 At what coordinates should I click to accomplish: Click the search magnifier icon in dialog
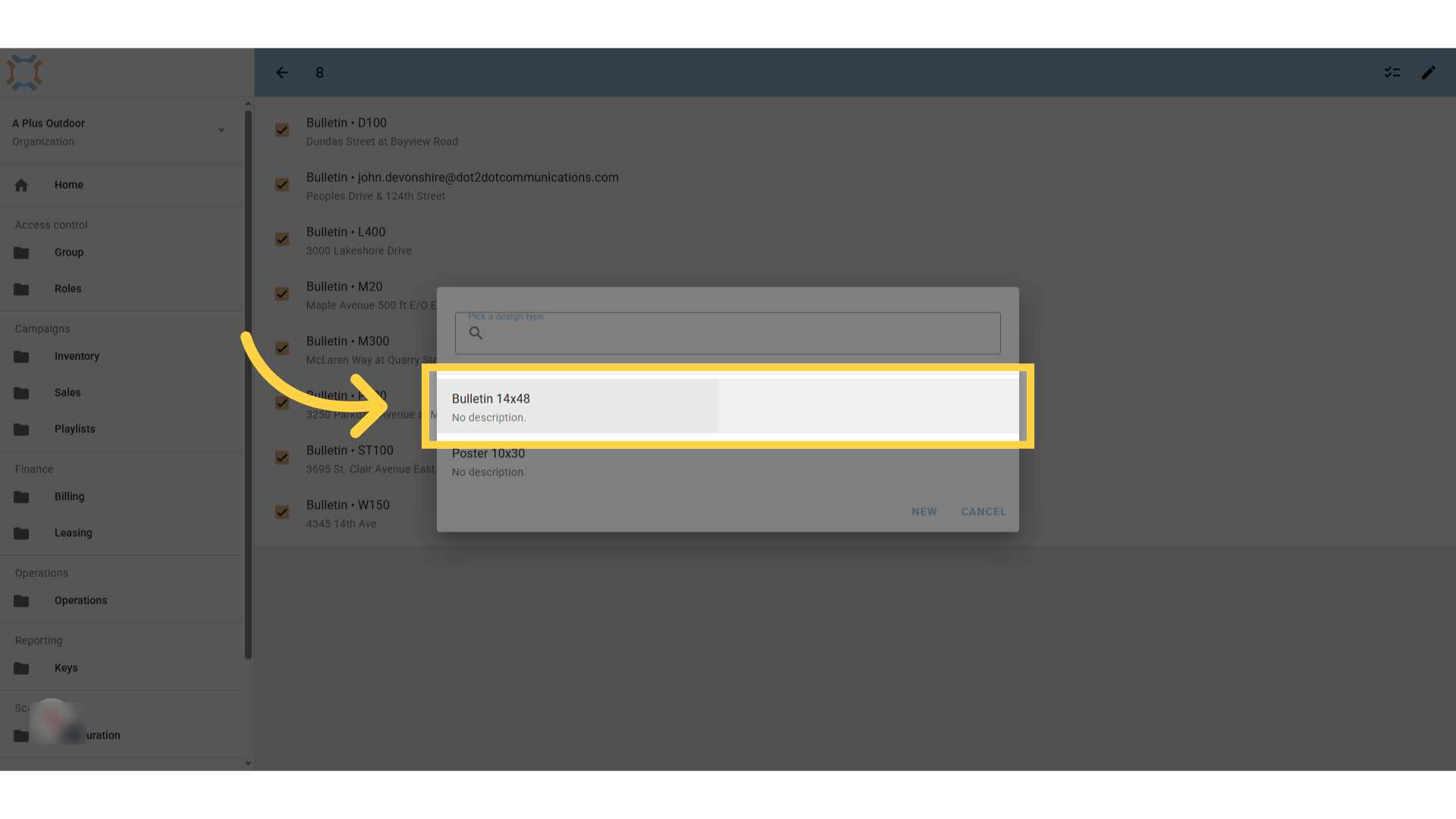point(475,333)
